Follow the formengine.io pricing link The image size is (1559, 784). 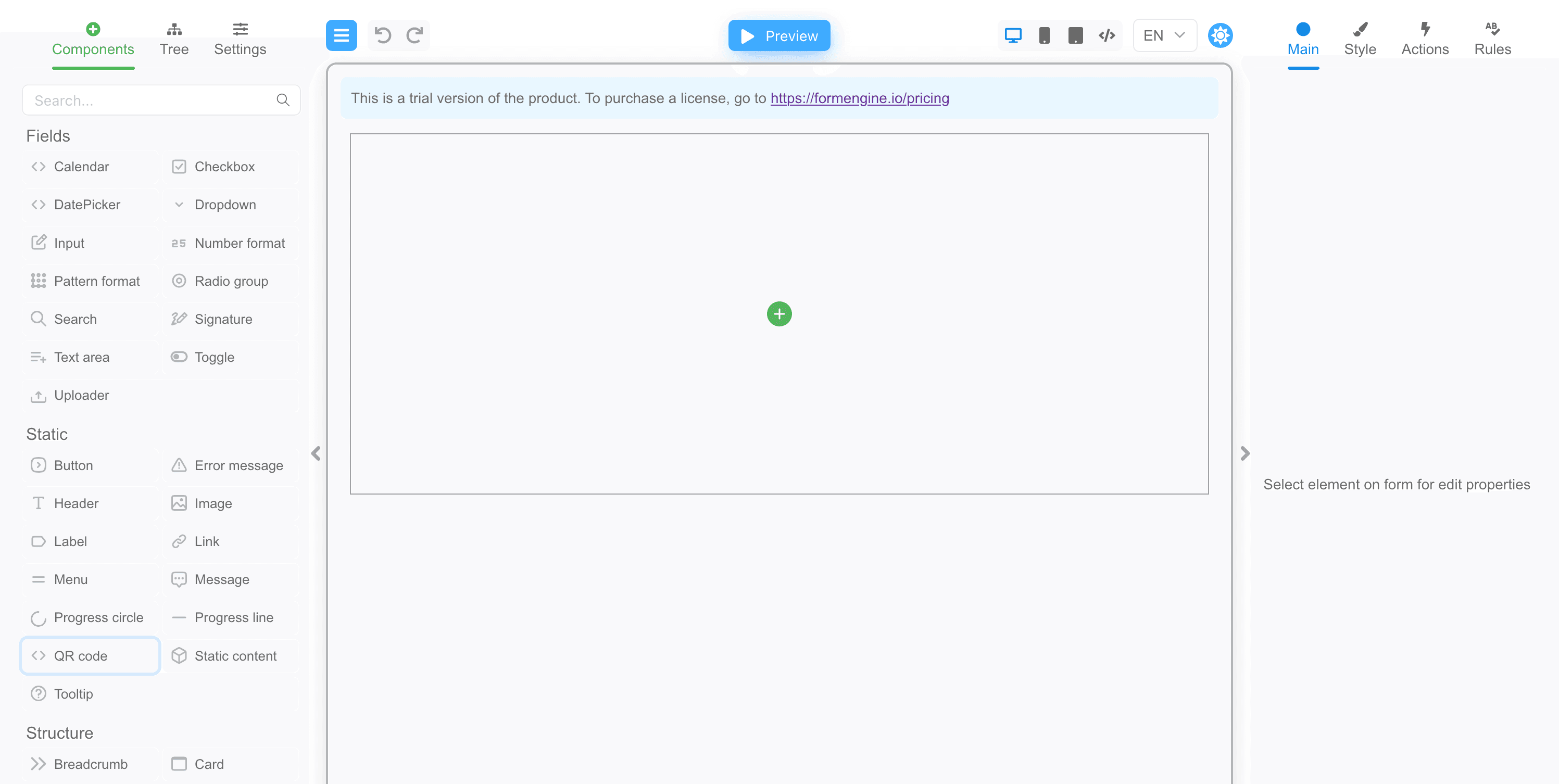859,98
